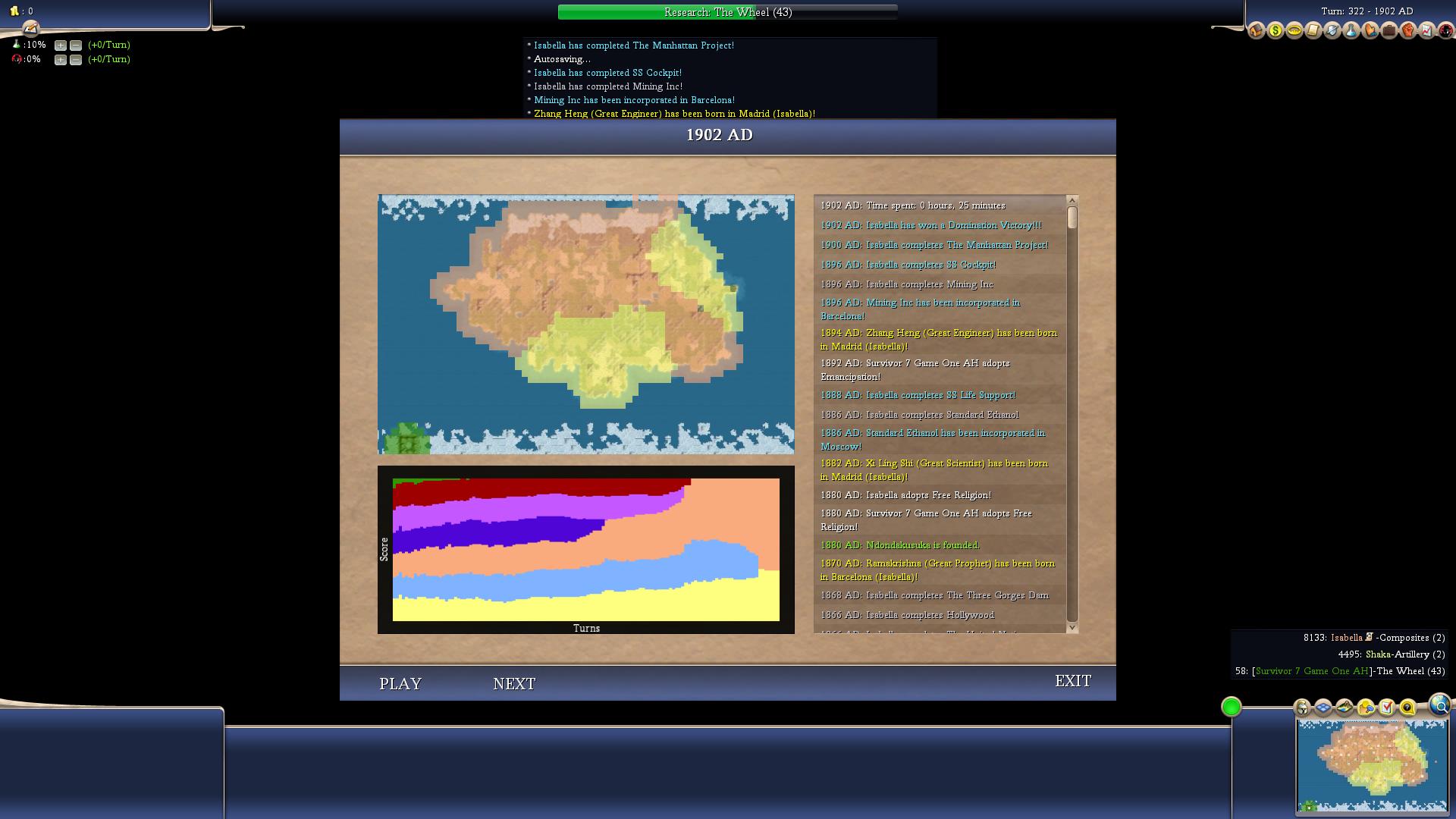Screen dimensions: 1456x819
Task: Click the 'Autosaving...' message
Action: (562, 59)
